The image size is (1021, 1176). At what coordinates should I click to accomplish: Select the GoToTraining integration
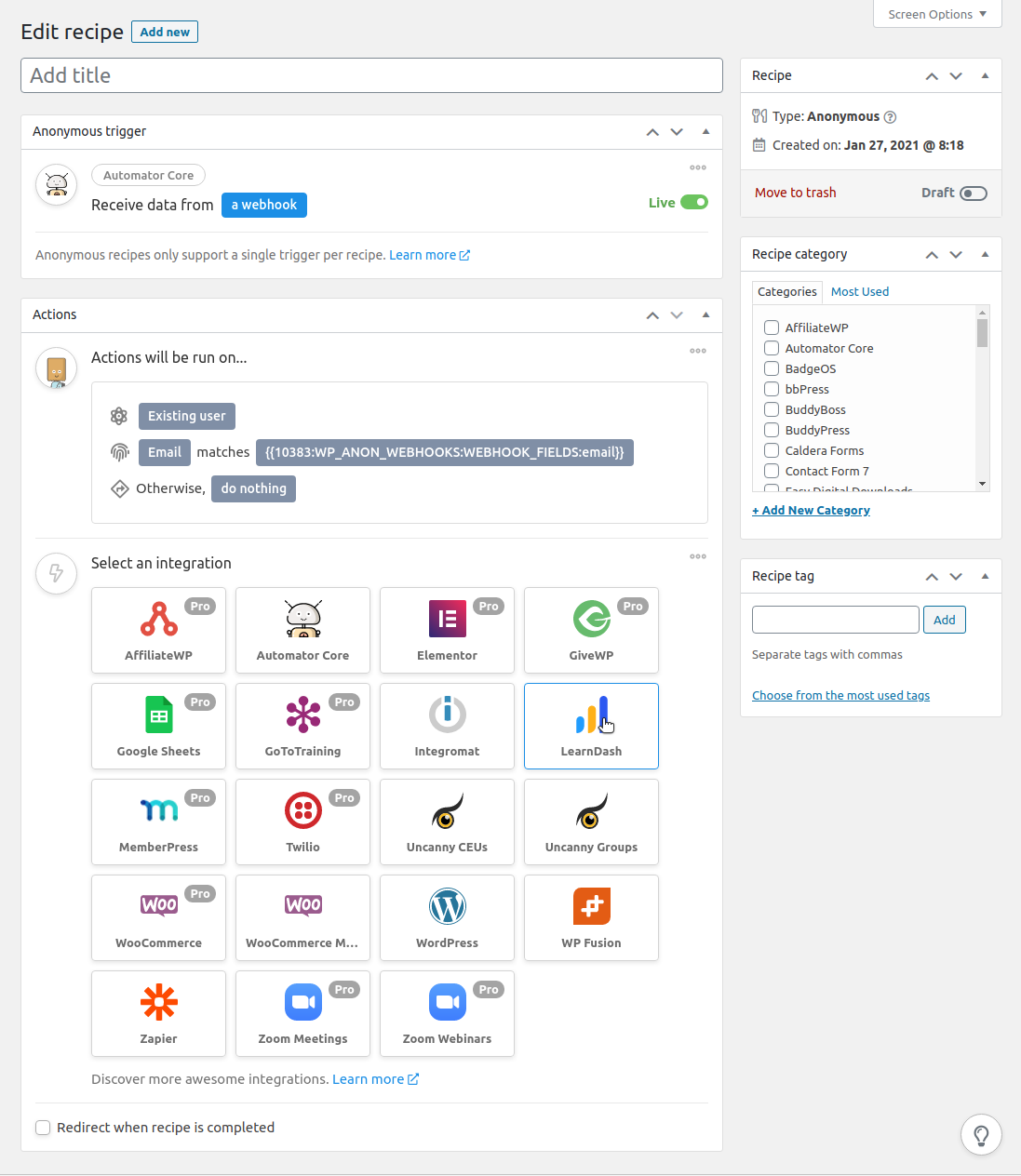click(302, 726)
